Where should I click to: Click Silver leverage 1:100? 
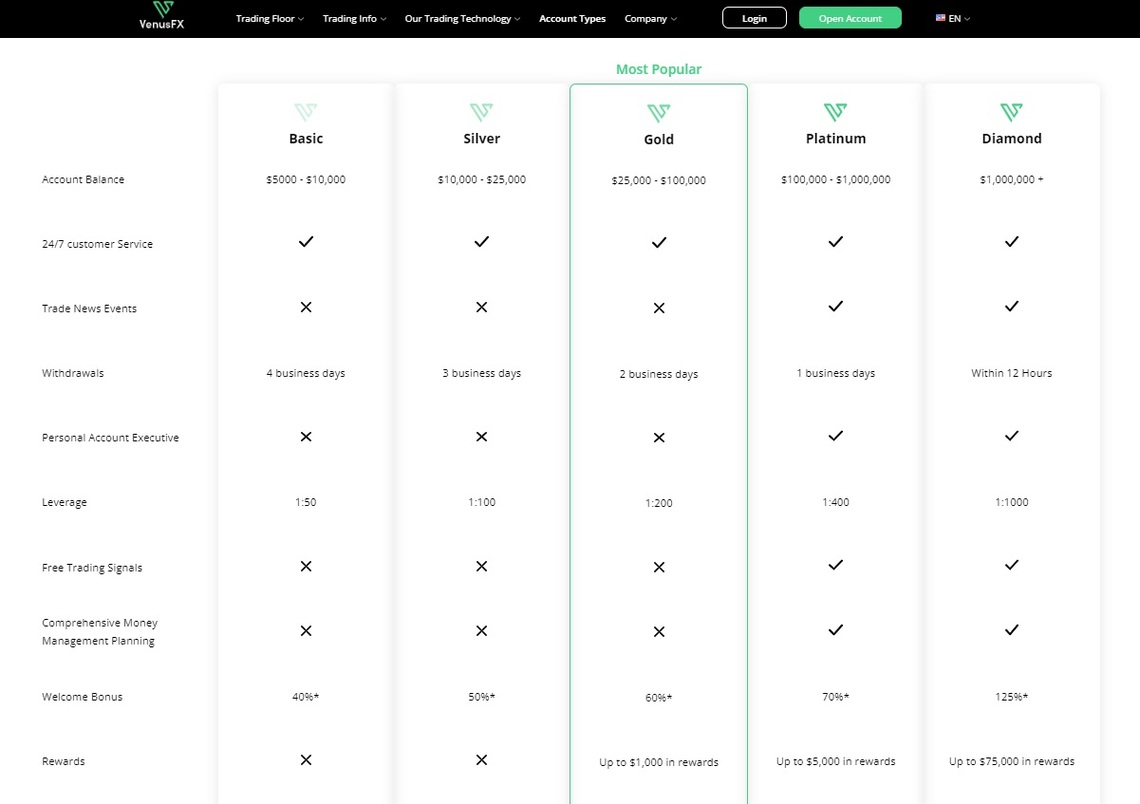[481, 502]
